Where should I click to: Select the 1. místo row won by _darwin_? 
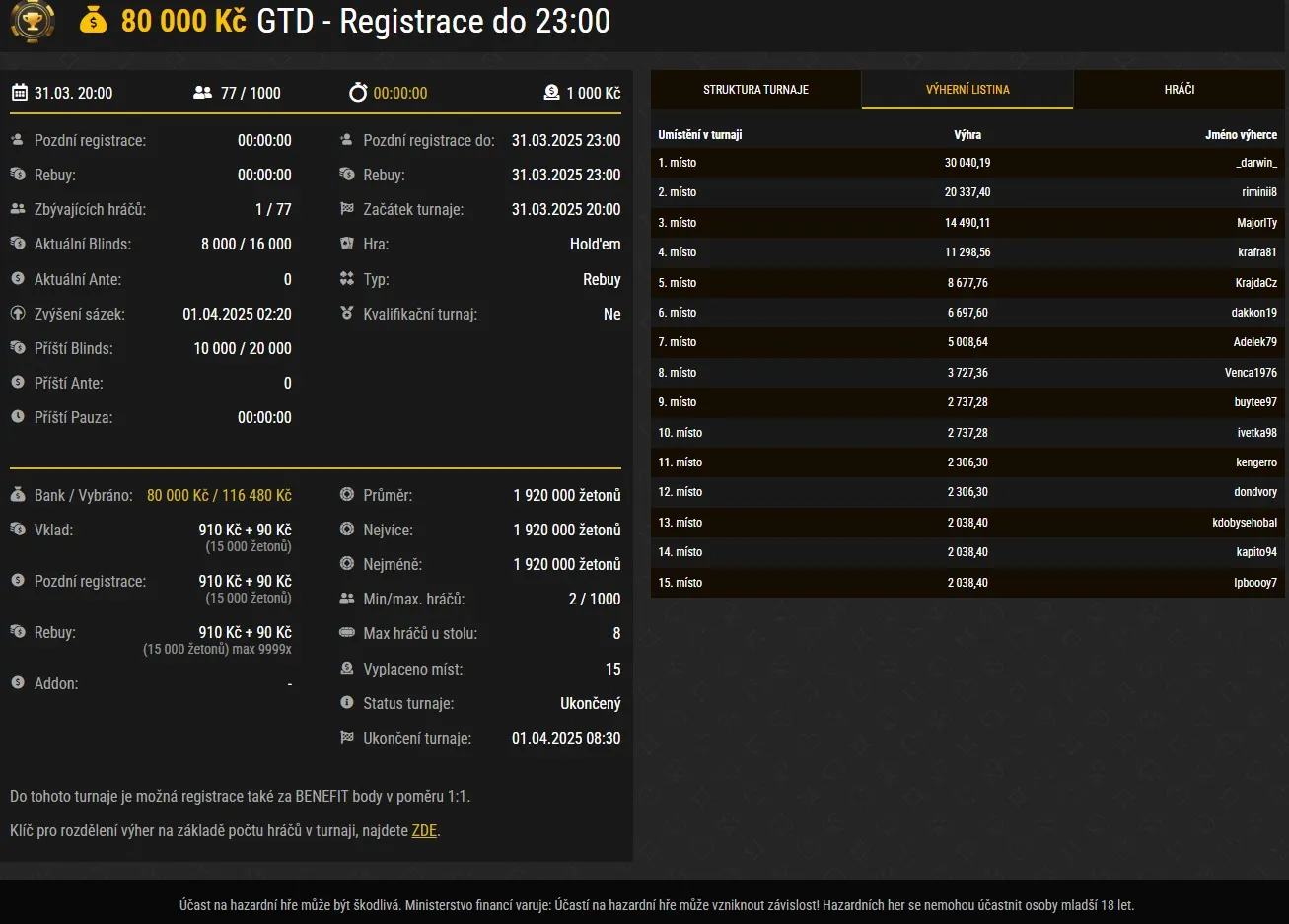[967, 162]
